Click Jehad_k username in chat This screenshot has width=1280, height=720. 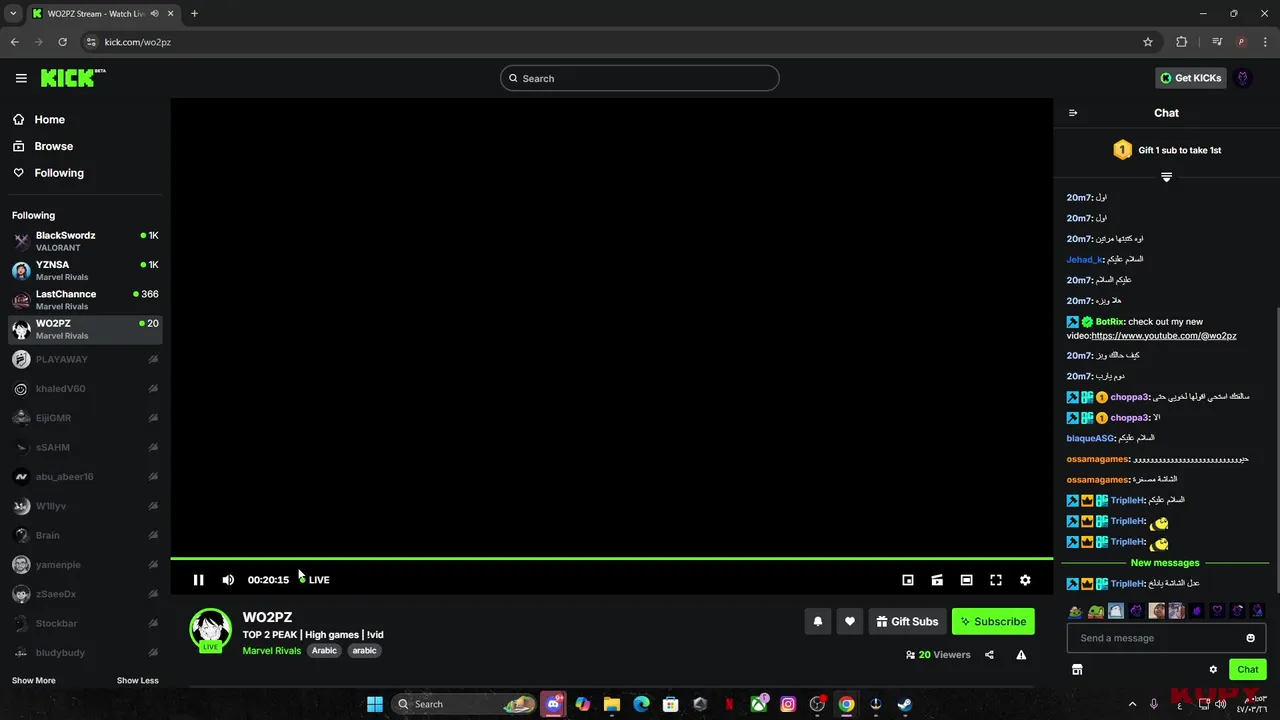coord(1084,259)
